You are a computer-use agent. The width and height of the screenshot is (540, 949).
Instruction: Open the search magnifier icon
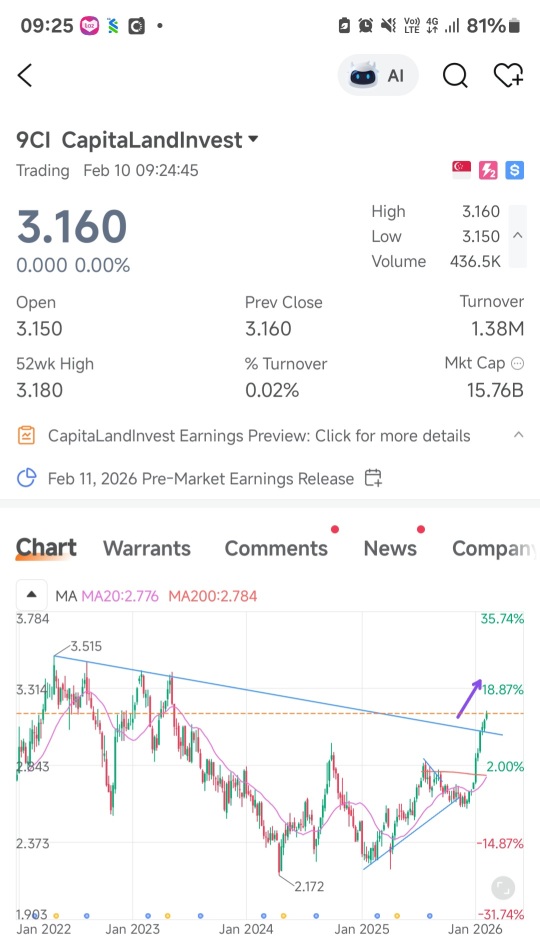click(x=455, y=76)
